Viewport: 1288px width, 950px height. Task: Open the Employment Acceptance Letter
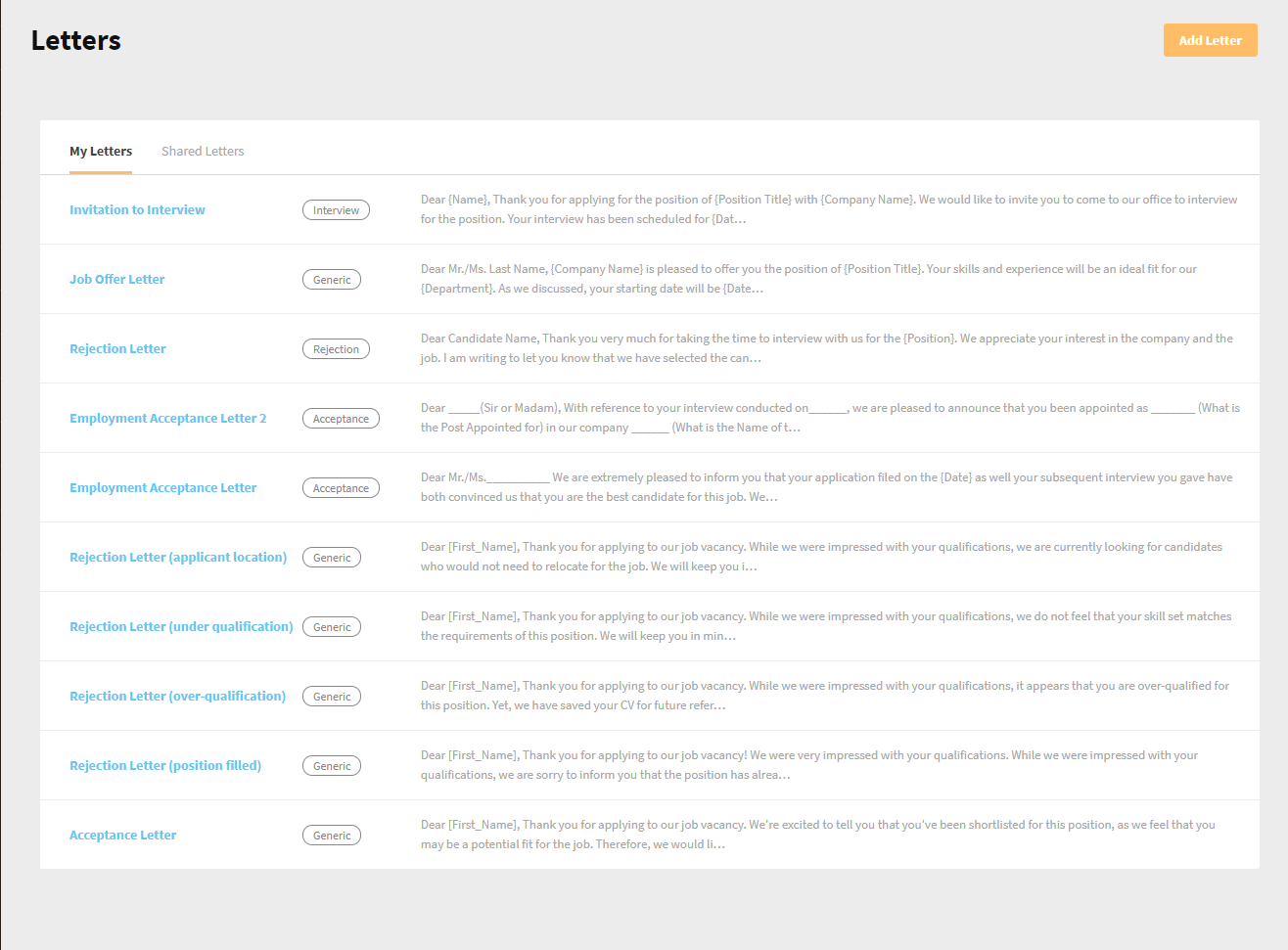click(162, 487)
